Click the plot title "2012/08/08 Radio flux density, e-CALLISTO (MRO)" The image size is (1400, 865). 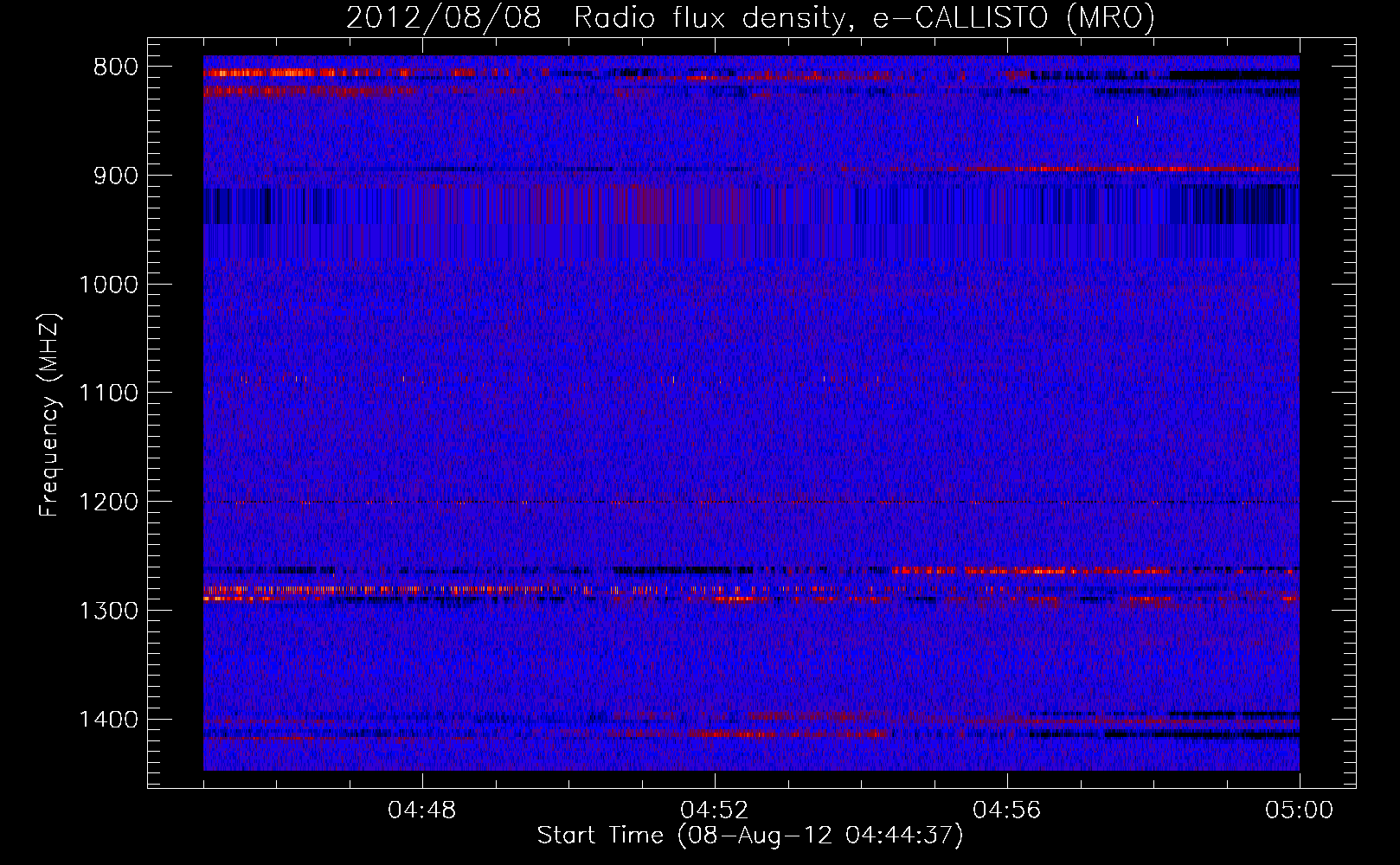pyautogui.click(x=750, y=18)
